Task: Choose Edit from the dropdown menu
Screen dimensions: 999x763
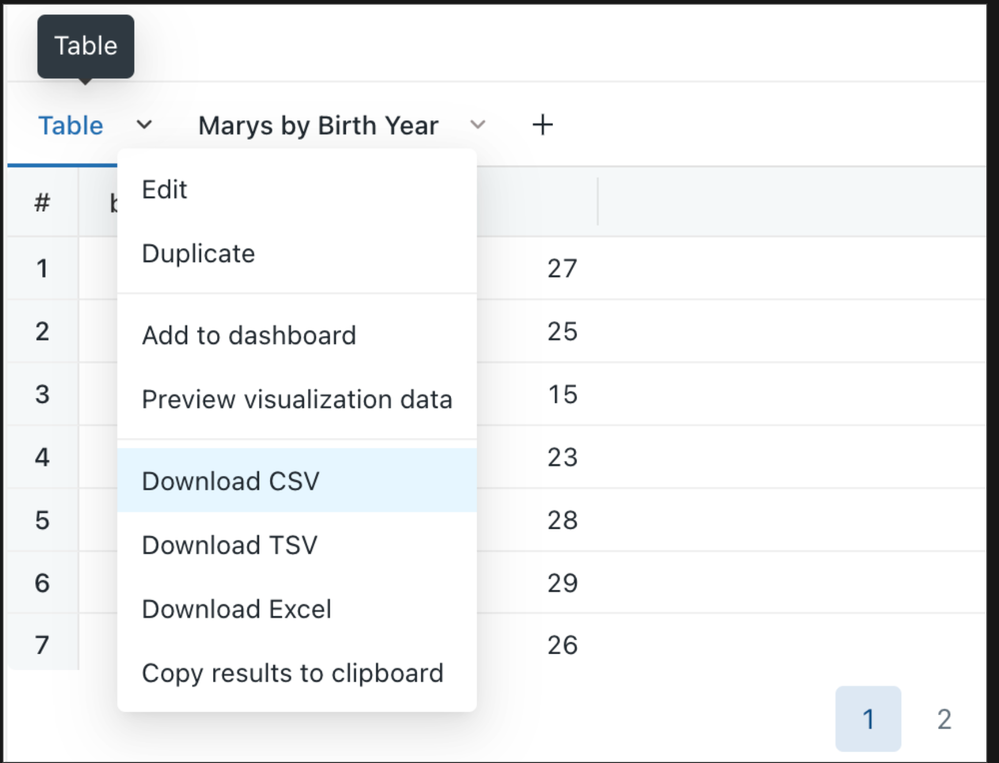Action: pos(165,190)
